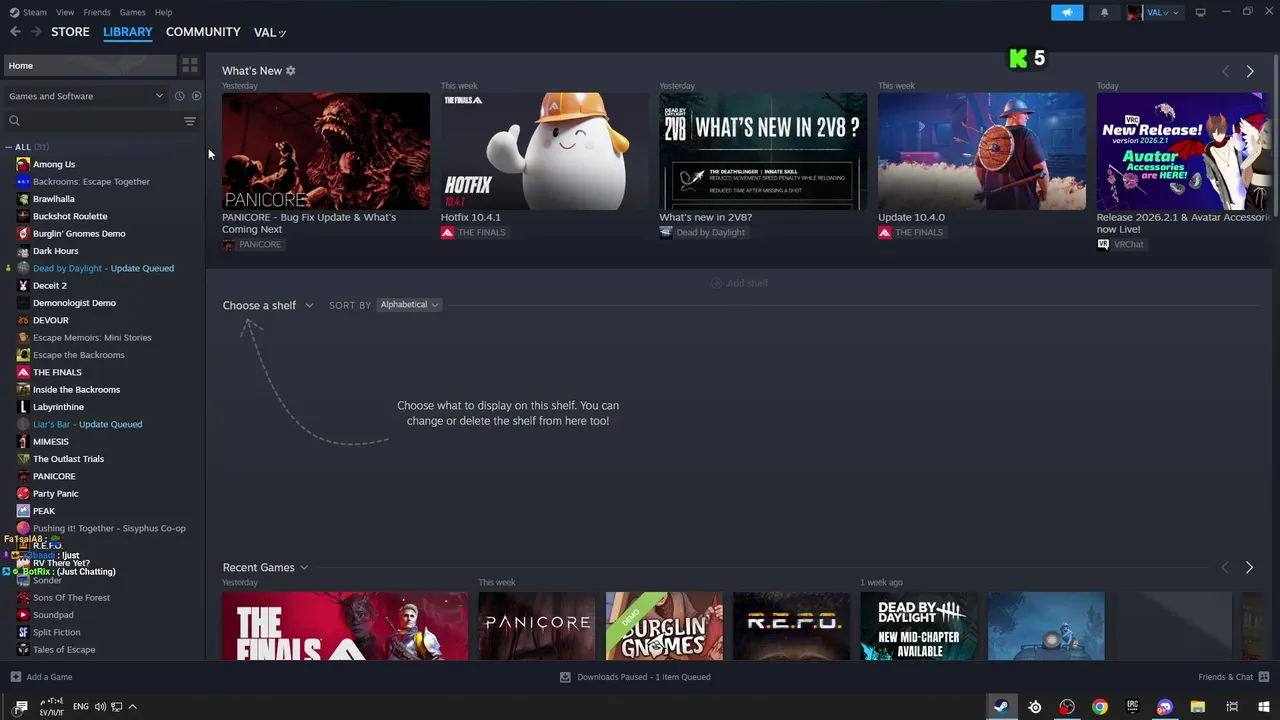Open the announcements megaphone button
This screenshot has height=720, width=1280.
tap(1067, 12)
